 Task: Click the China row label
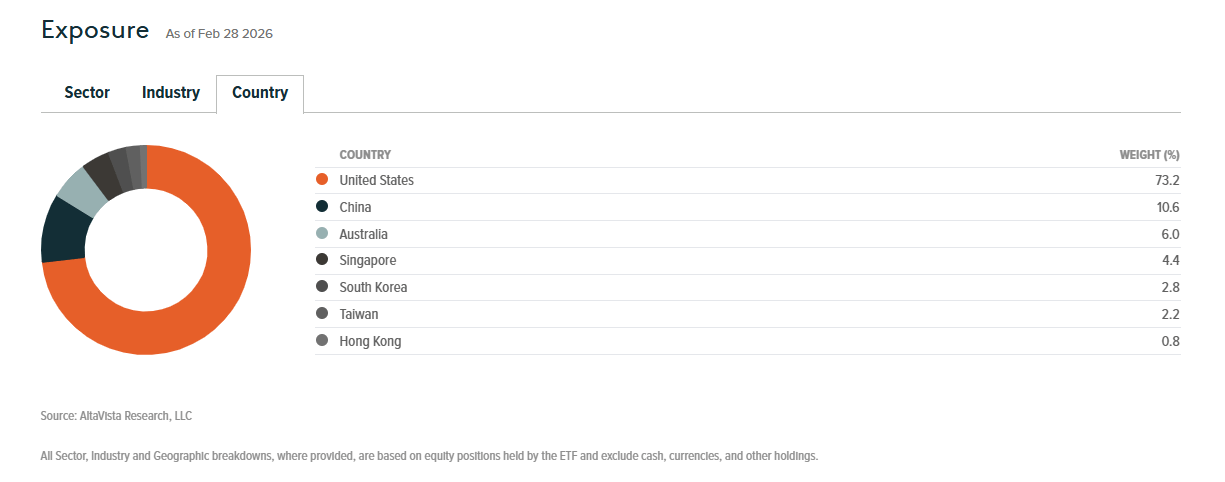click(x=355, y=207)
